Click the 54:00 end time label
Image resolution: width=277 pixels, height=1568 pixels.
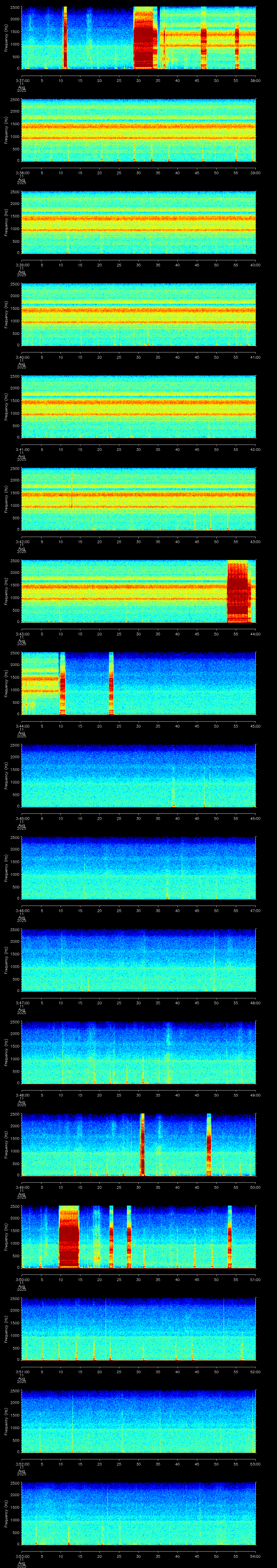tap(256, 1556)
